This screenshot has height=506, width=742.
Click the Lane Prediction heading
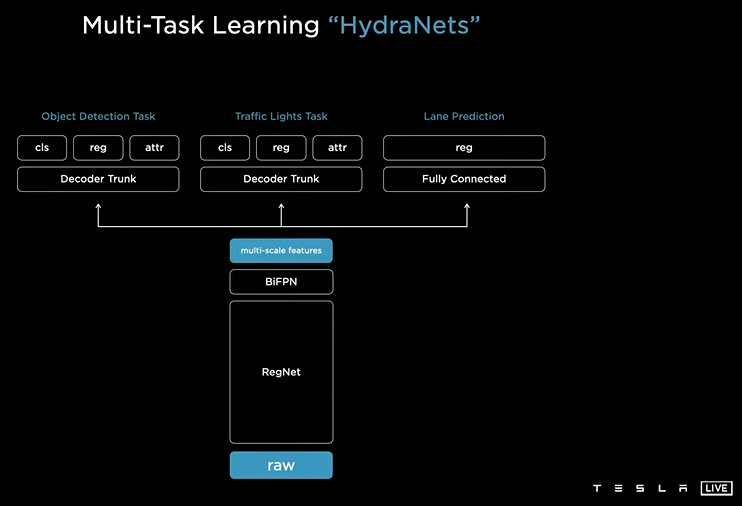[x=464, y=116]
